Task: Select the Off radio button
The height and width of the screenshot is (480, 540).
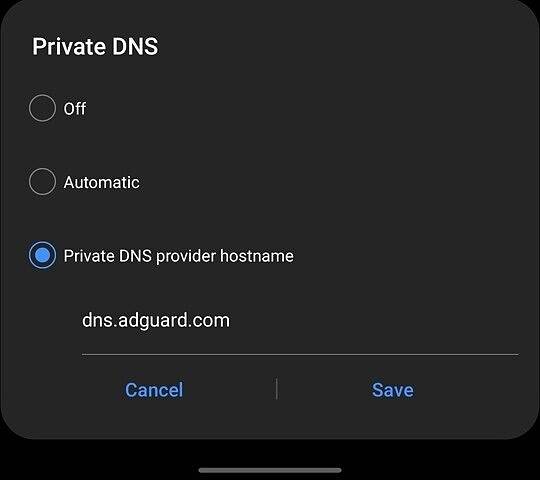Action: (x=42, y=108)
